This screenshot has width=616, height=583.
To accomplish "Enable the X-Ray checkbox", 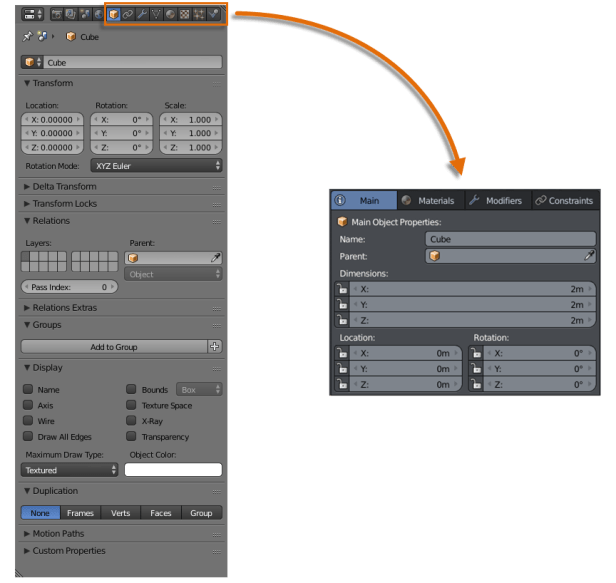I will [x=131, y=421].
